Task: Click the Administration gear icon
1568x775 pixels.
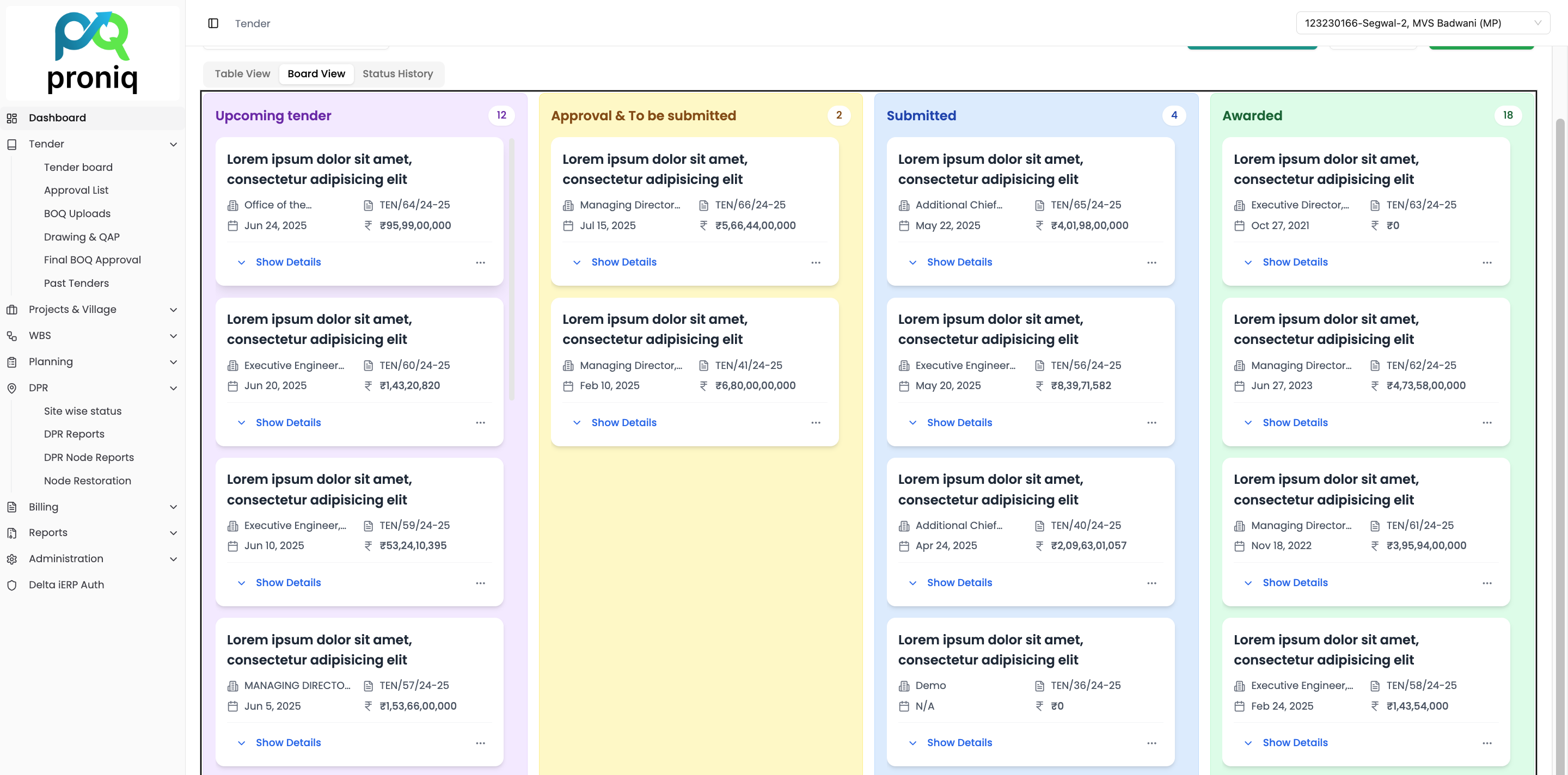Action: [11, 559]
